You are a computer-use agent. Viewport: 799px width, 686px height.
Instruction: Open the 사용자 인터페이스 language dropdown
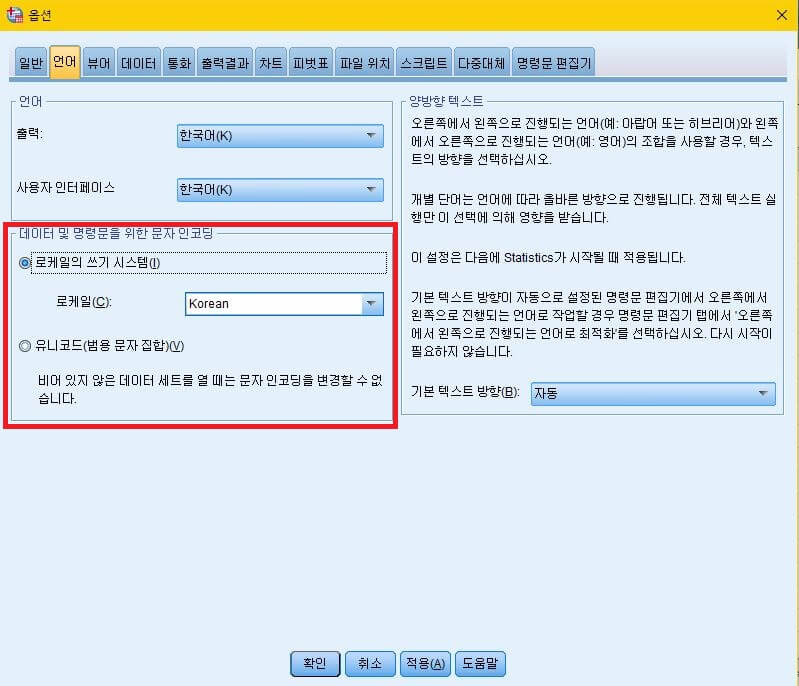coord(280,190)
